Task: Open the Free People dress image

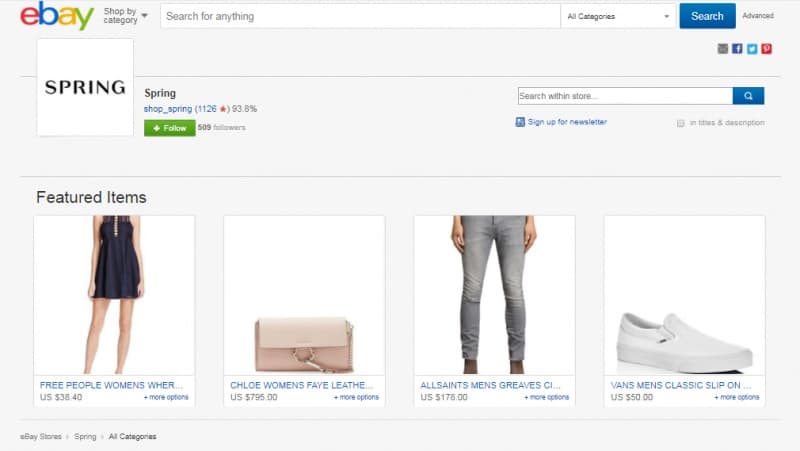Action: tap(114, 295)
